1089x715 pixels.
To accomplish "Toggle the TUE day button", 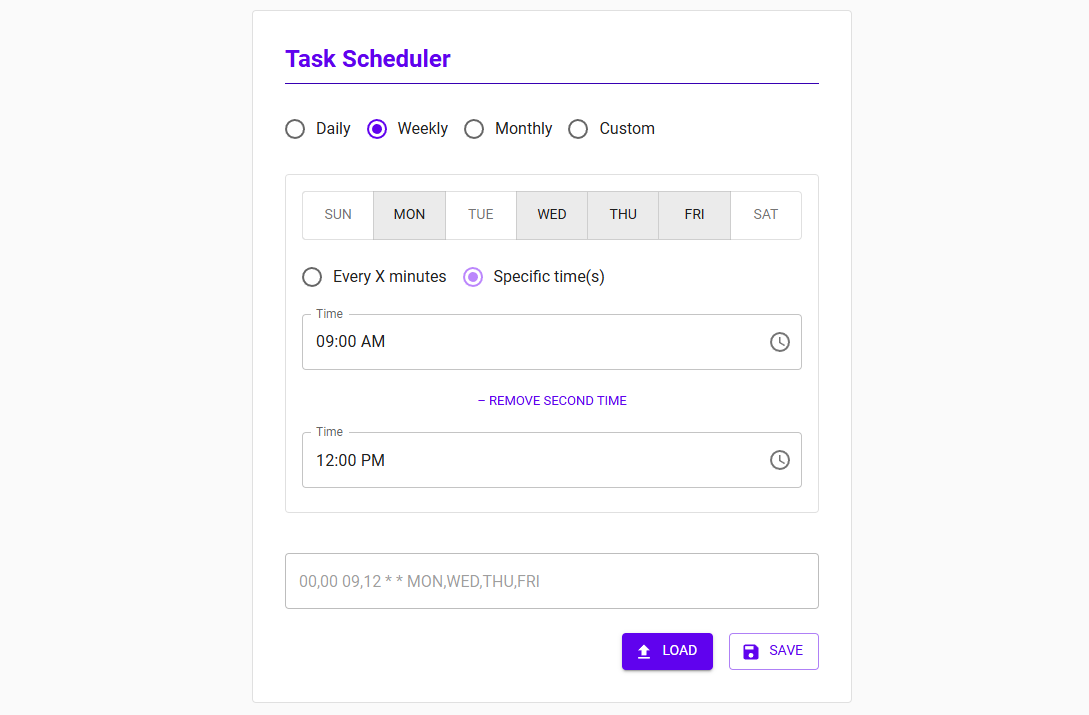I will click(x=481, y=215).
